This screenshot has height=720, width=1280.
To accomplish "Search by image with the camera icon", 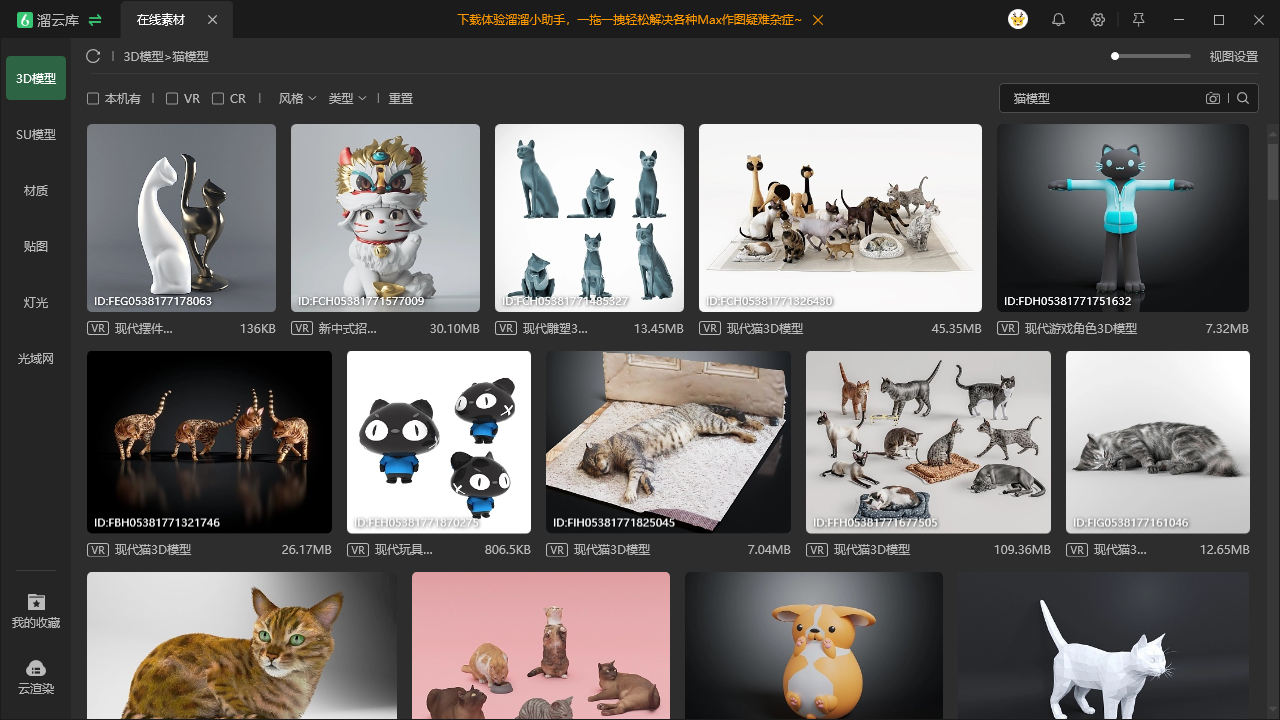I will pos(1213,98).
